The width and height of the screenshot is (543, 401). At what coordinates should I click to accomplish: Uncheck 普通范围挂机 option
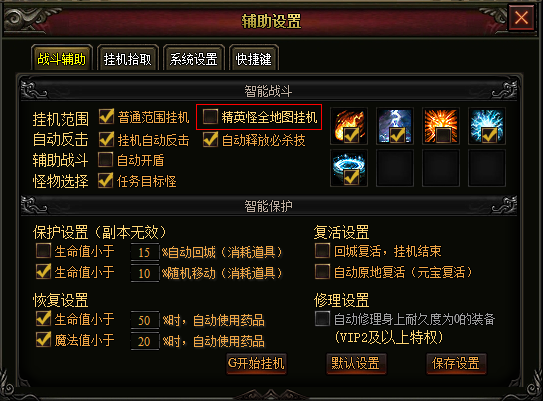coord(106,117)
